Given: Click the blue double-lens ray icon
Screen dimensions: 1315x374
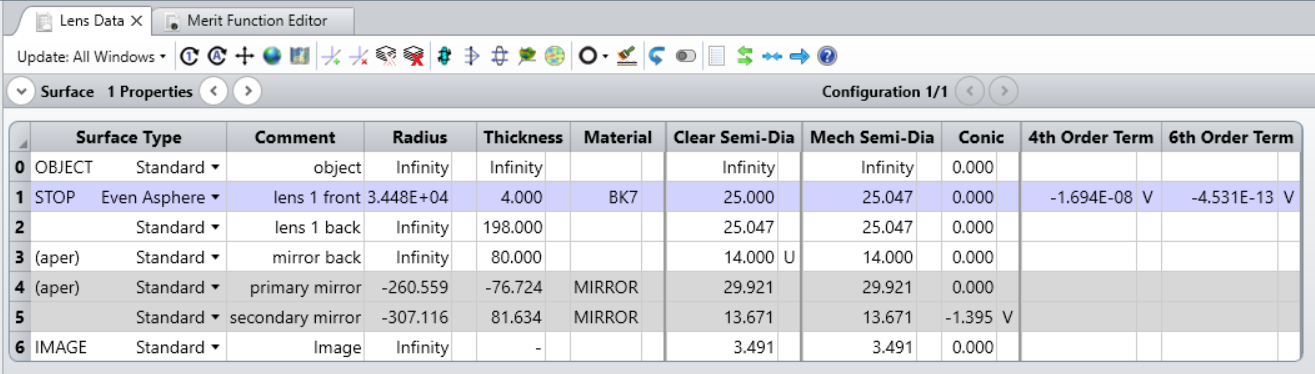Looking at the screenshot, I should 500,57.
